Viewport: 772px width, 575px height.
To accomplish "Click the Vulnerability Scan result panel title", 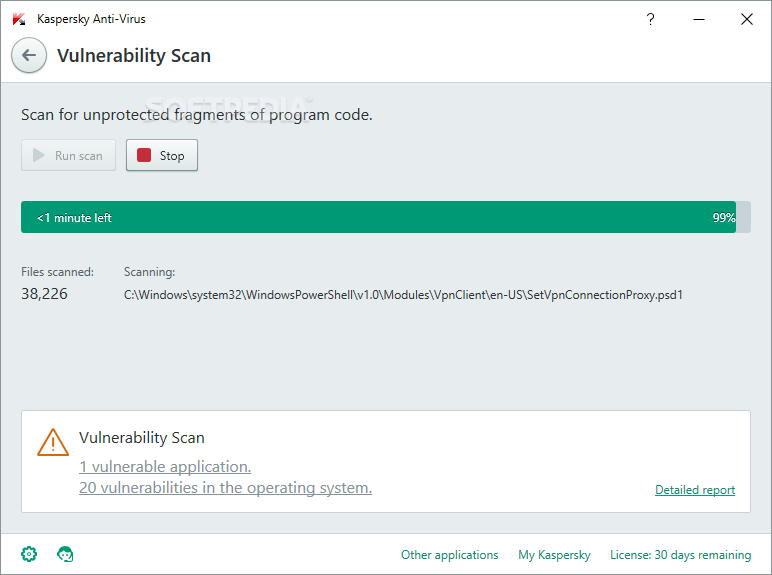I will click(142, 438).
